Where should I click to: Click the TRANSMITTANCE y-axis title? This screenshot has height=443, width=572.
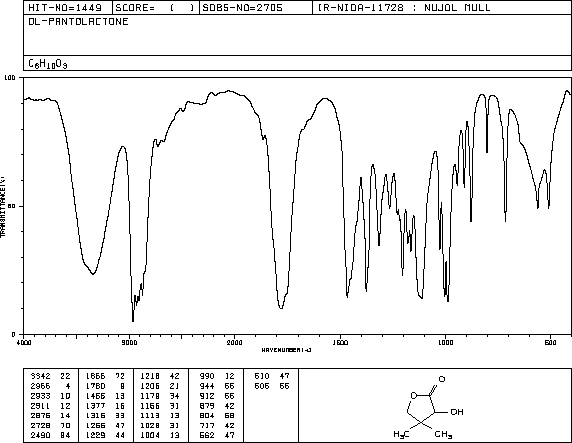pyautogui.click(x=3, y=206)
